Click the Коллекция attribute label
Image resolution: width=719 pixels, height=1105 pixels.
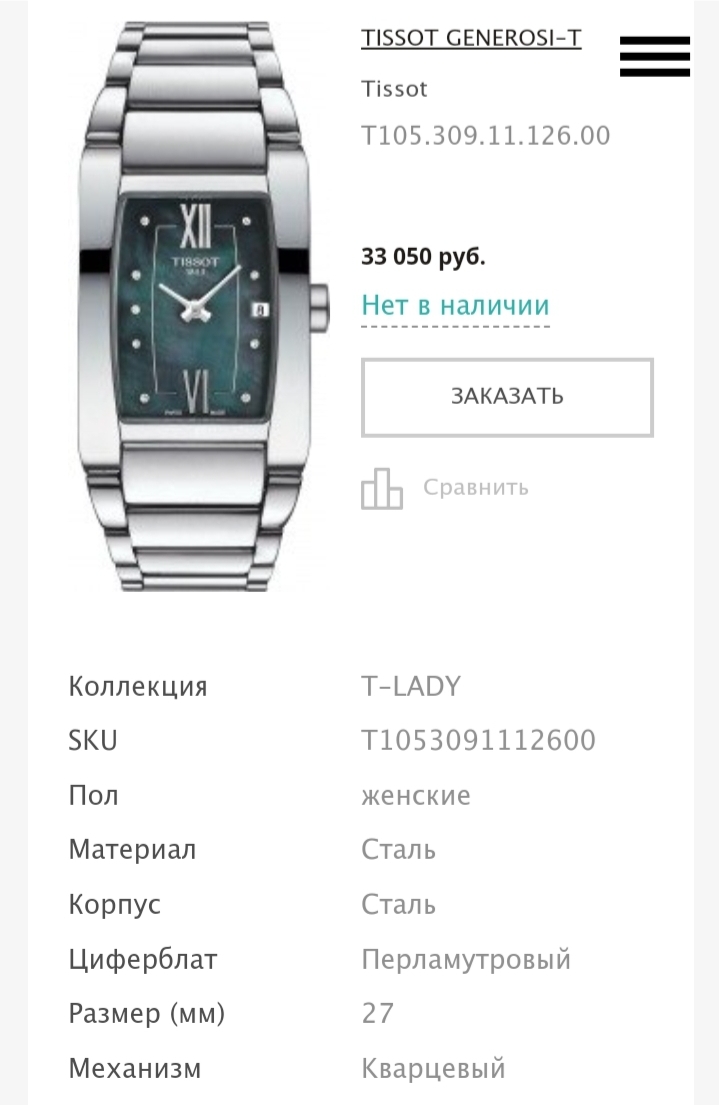[138, 686]
